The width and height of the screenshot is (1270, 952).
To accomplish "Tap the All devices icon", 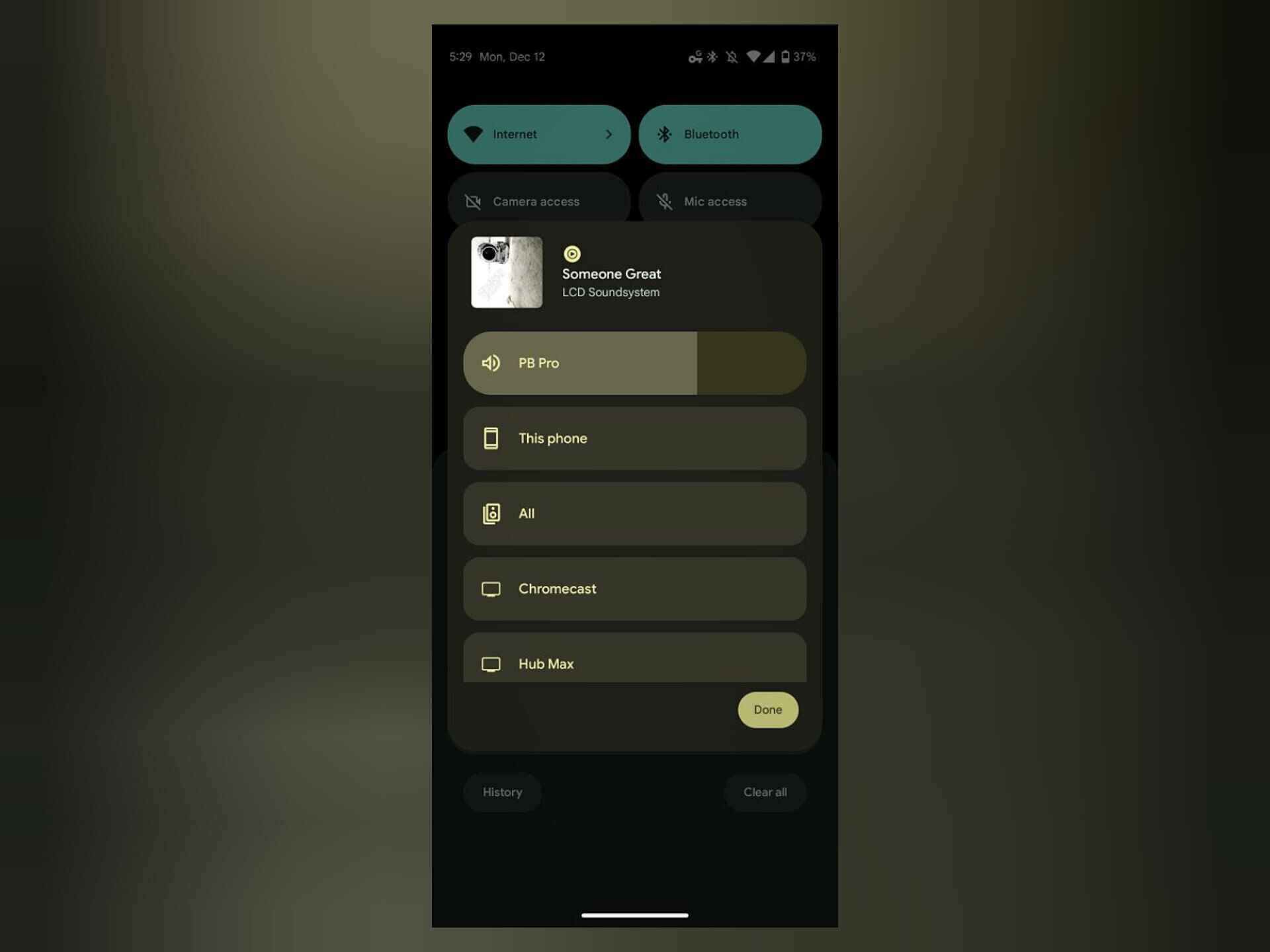I will [490, 513].
